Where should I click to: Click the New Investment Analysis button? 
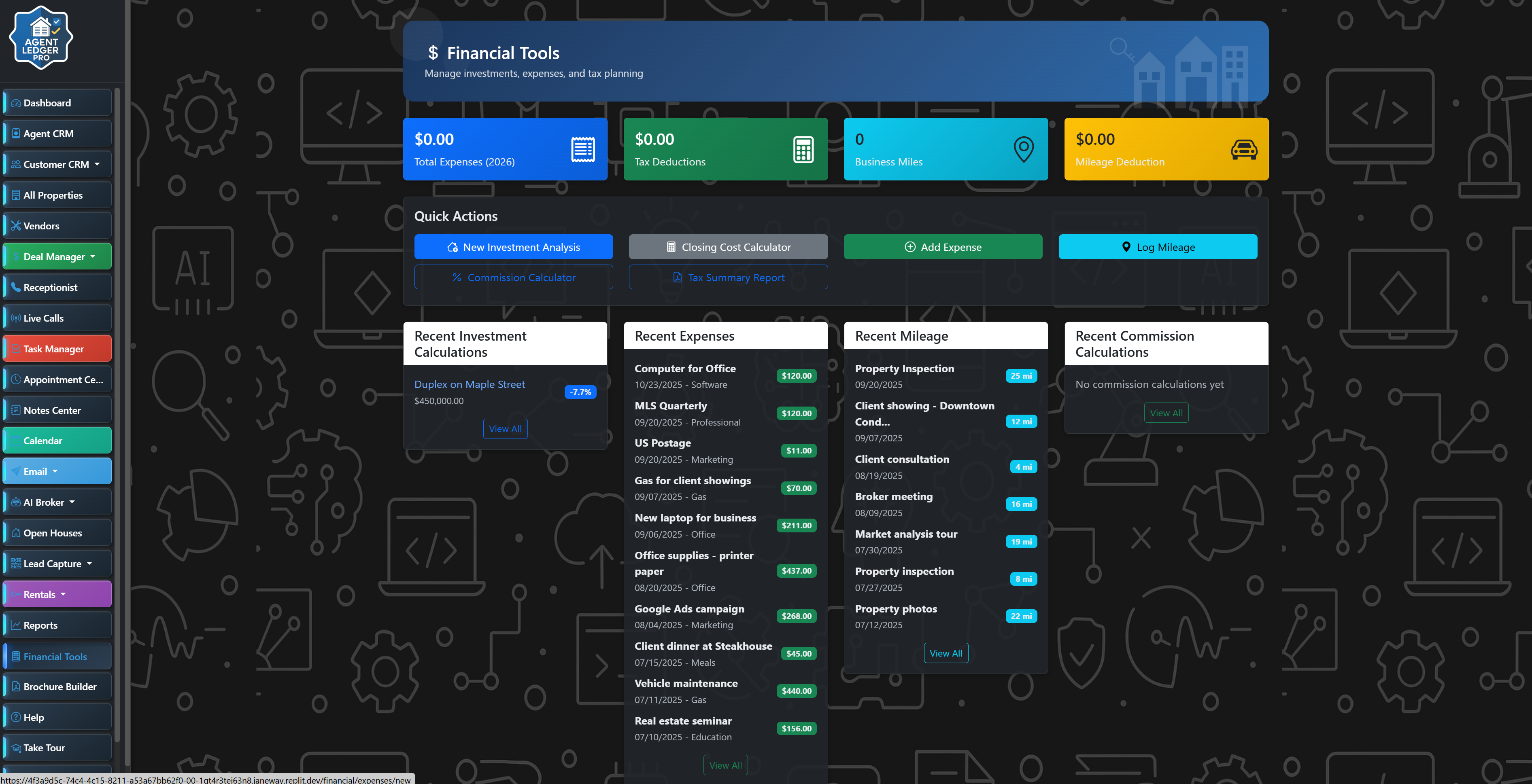(x=513, y=247)
